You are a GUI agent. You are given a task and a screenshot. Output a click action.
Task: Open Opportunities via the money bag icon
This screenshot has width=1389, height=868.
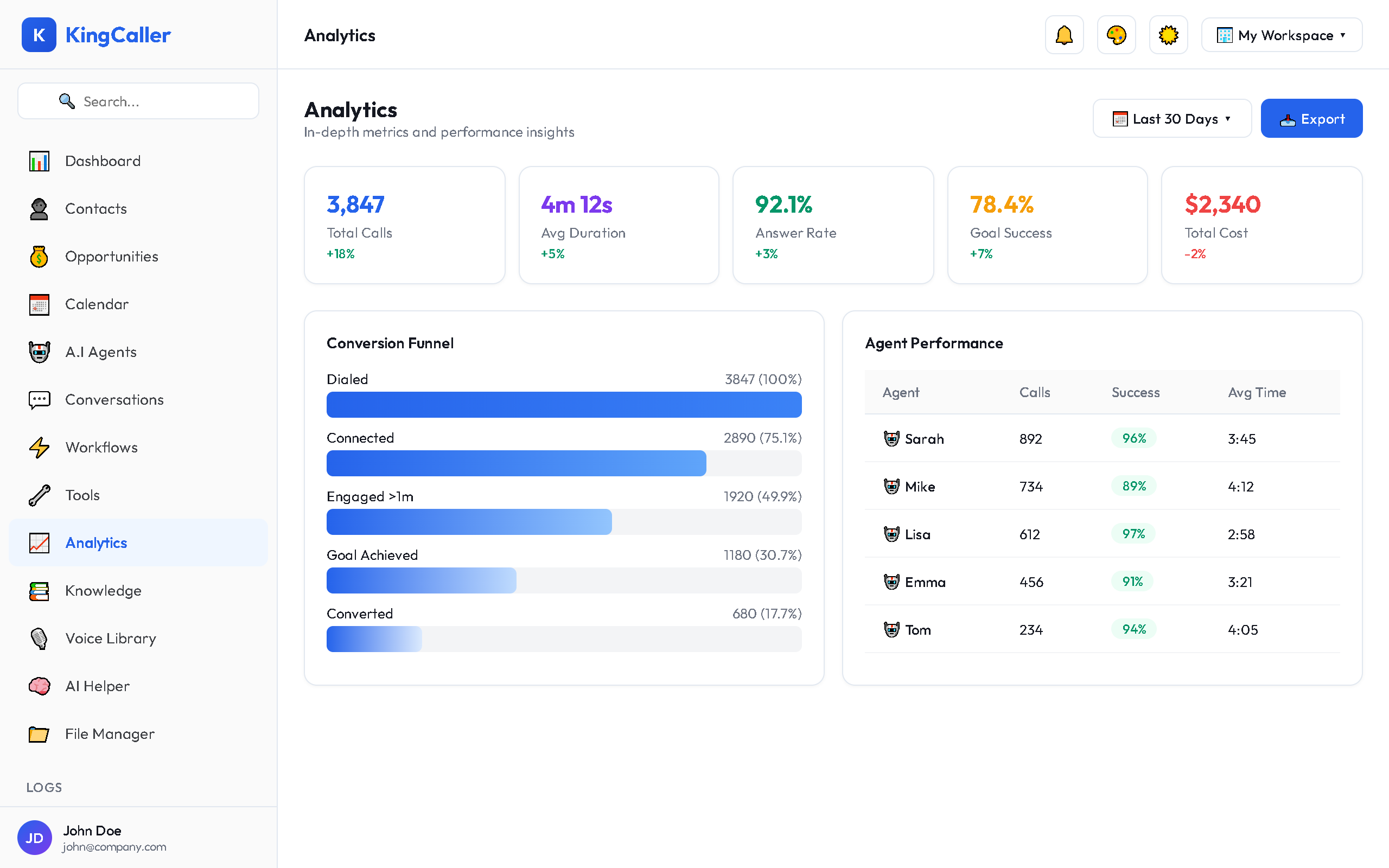click(39, 256)
